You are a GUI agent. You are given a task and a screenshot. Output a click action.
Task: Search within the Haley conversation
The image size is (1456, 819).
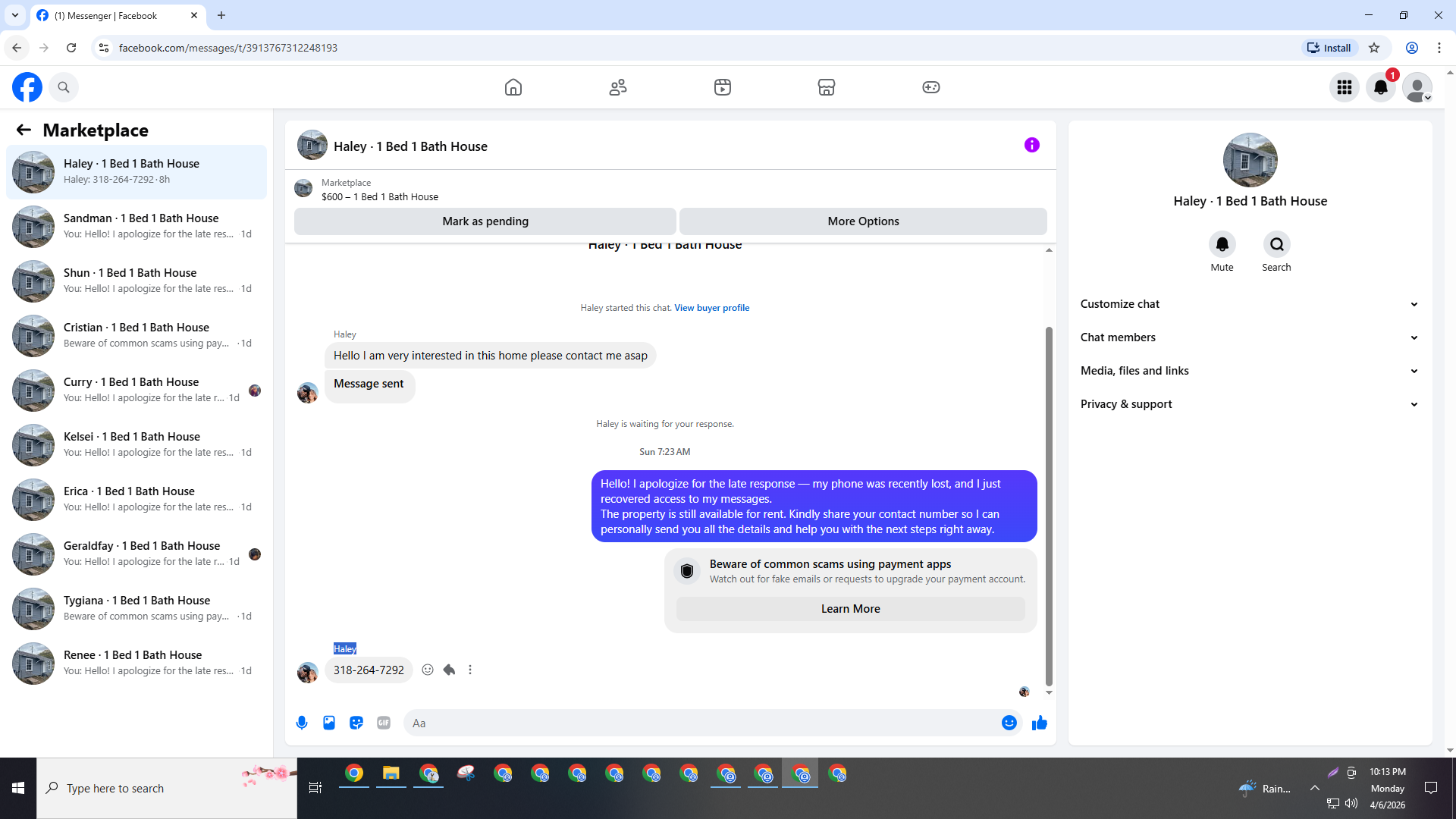[x=1277, y=244]
